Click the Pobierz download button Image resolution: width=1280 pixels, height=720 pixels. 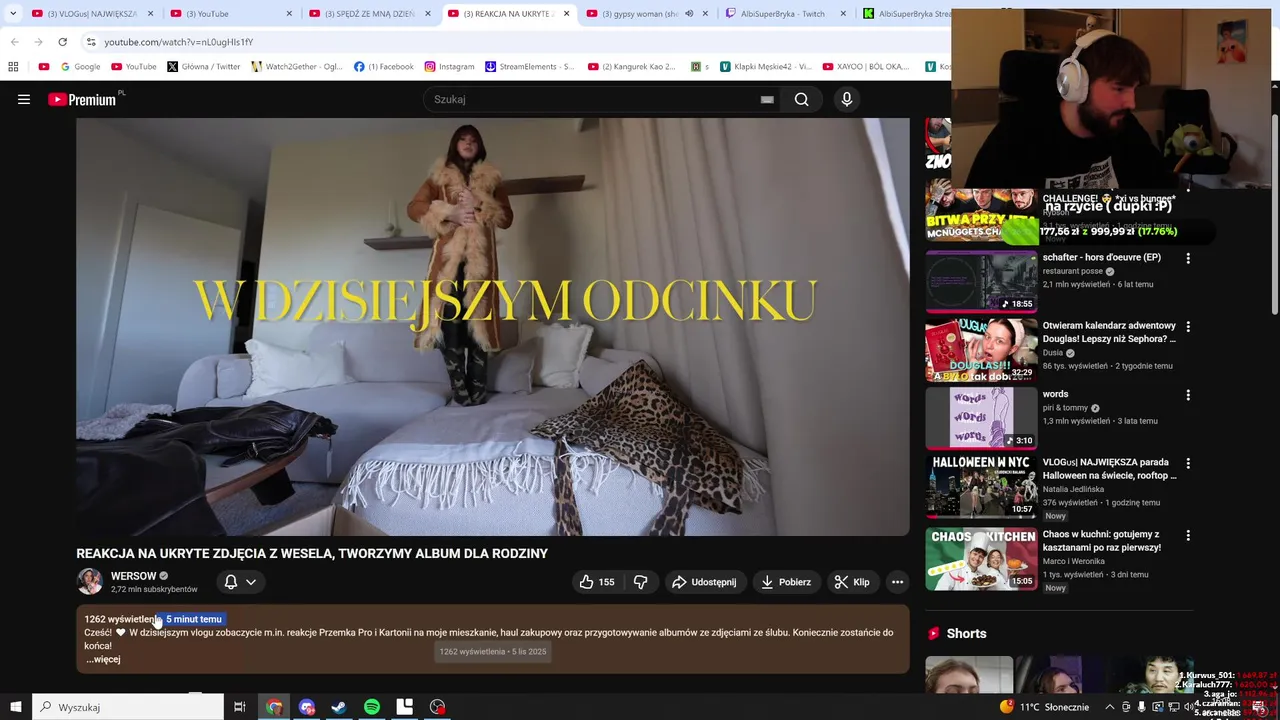pyautogui.click(x=786, y=582)
